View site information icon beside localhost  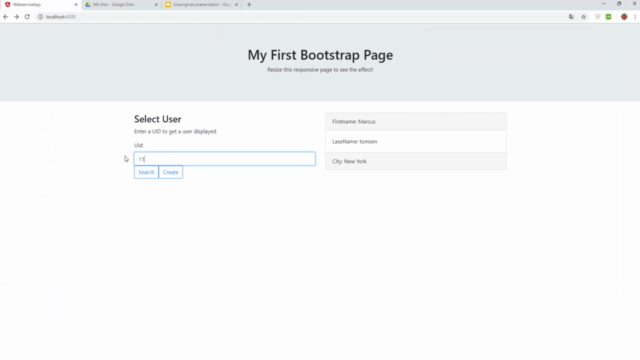[40, 17]
